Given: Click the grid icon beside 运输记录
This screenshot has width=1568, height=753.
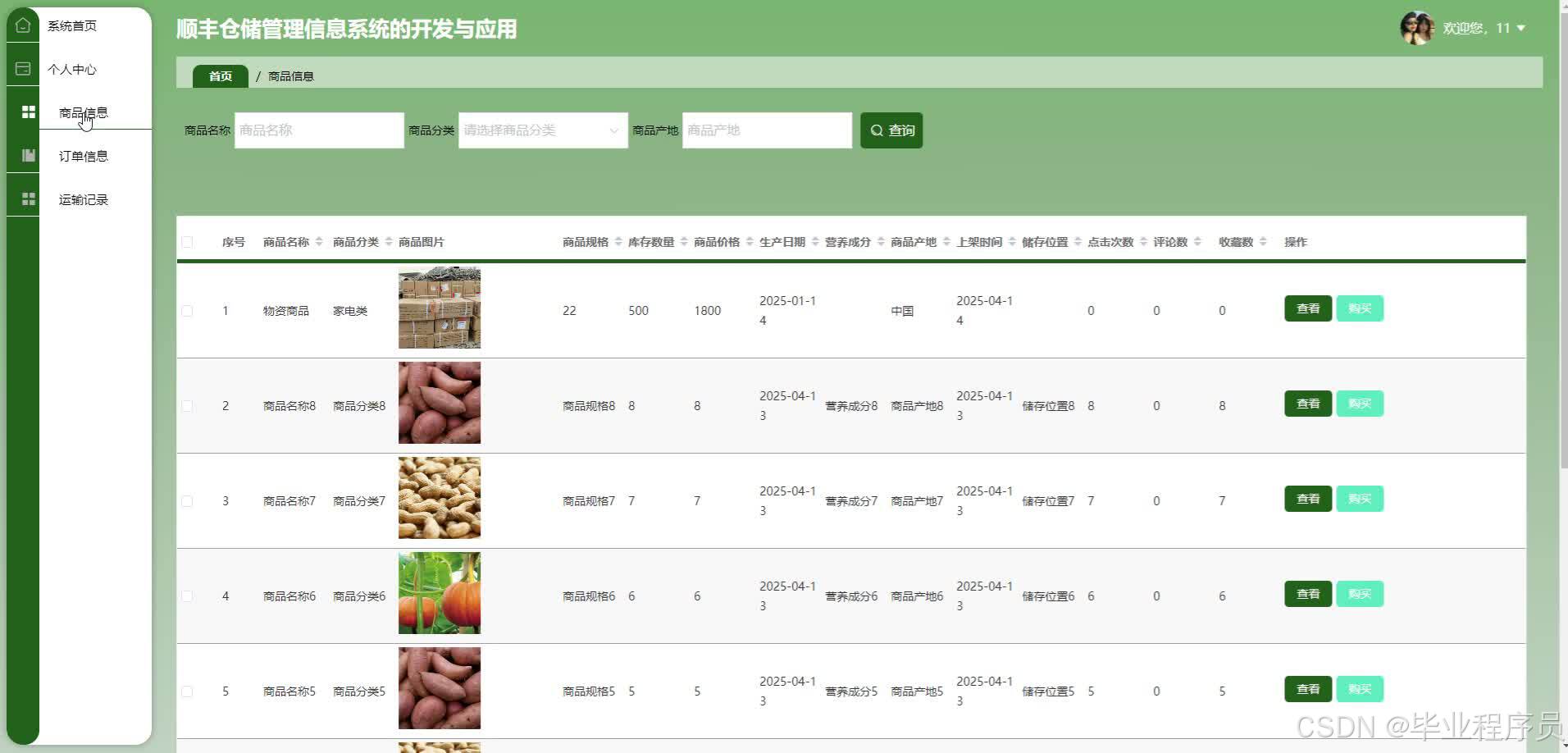Looking at the screenshot, I should (29, 199).
